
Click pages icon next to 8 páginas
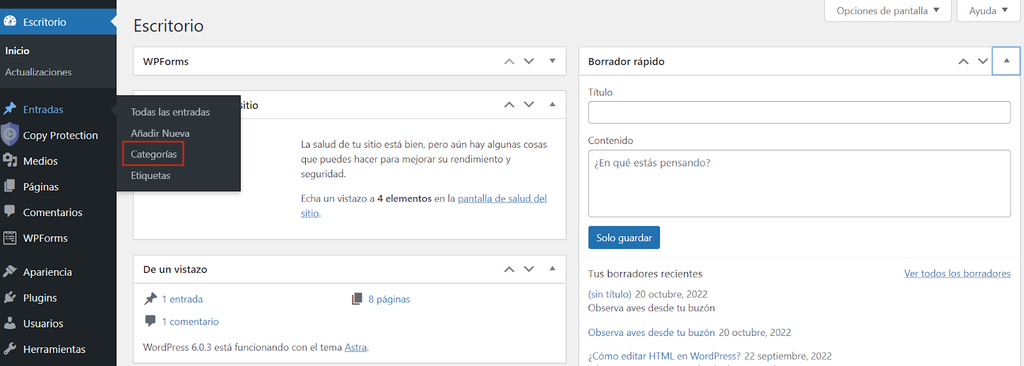coord(357,299)
